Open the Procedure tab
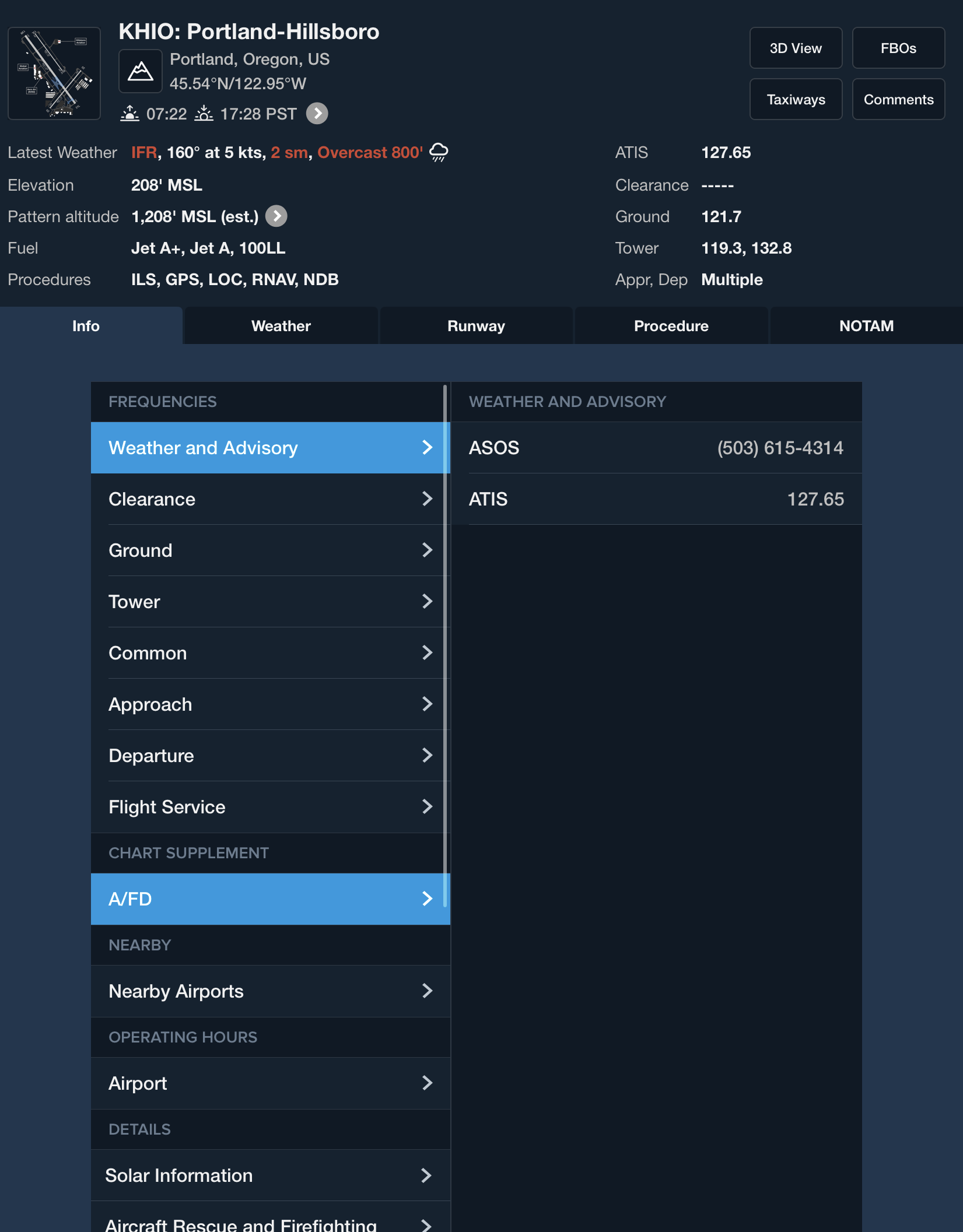The height and width of the screenshot is (1232, 963). (671, 326)
